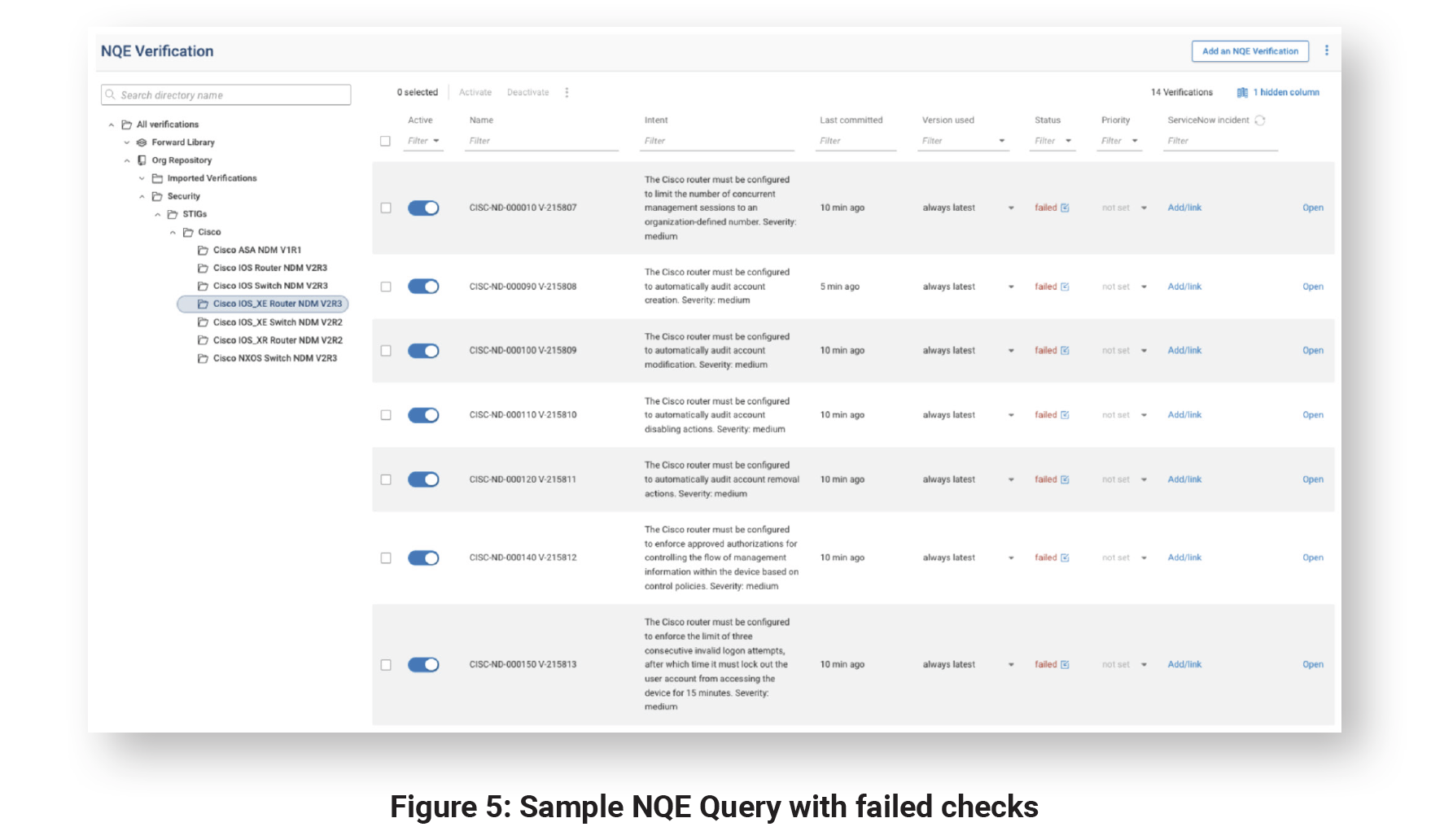
Task: Click the Org Repository icon in tree
Action: pos(142,160)
